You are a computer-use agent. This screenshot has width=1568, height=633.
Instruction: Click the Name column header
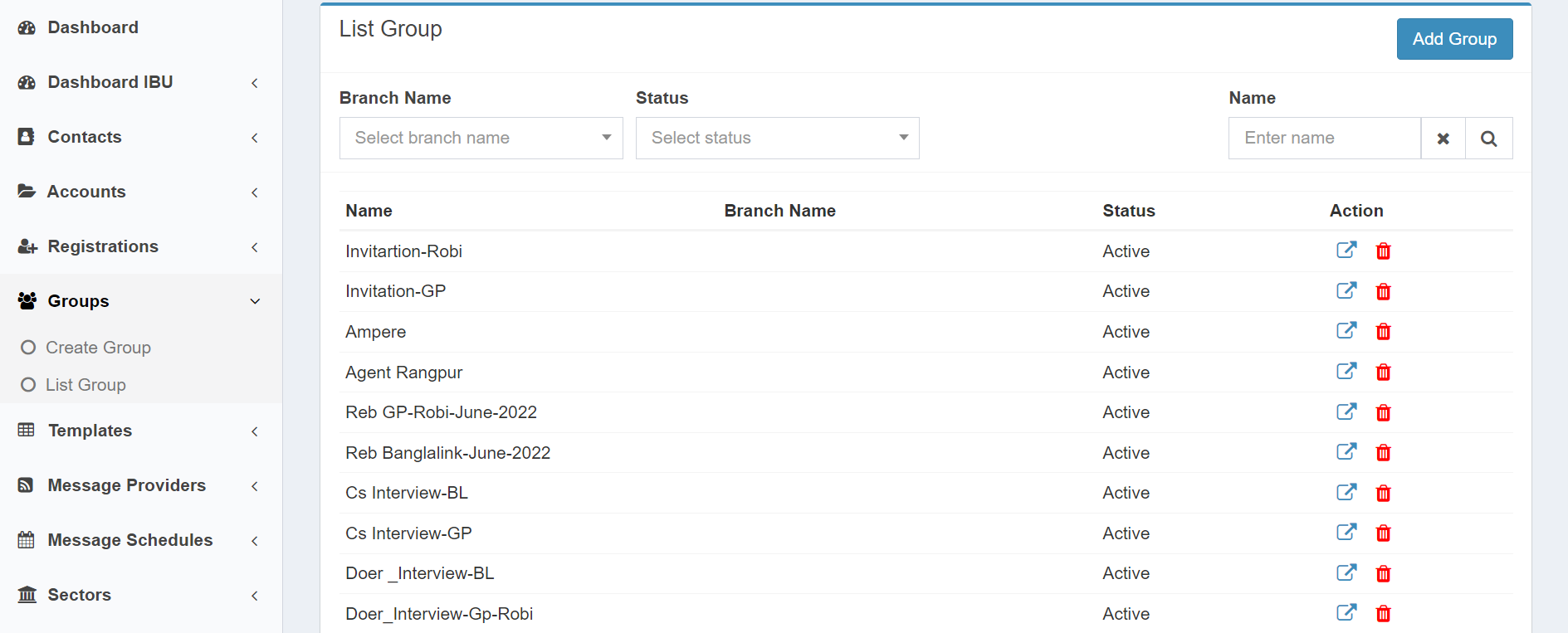[369, 211]
